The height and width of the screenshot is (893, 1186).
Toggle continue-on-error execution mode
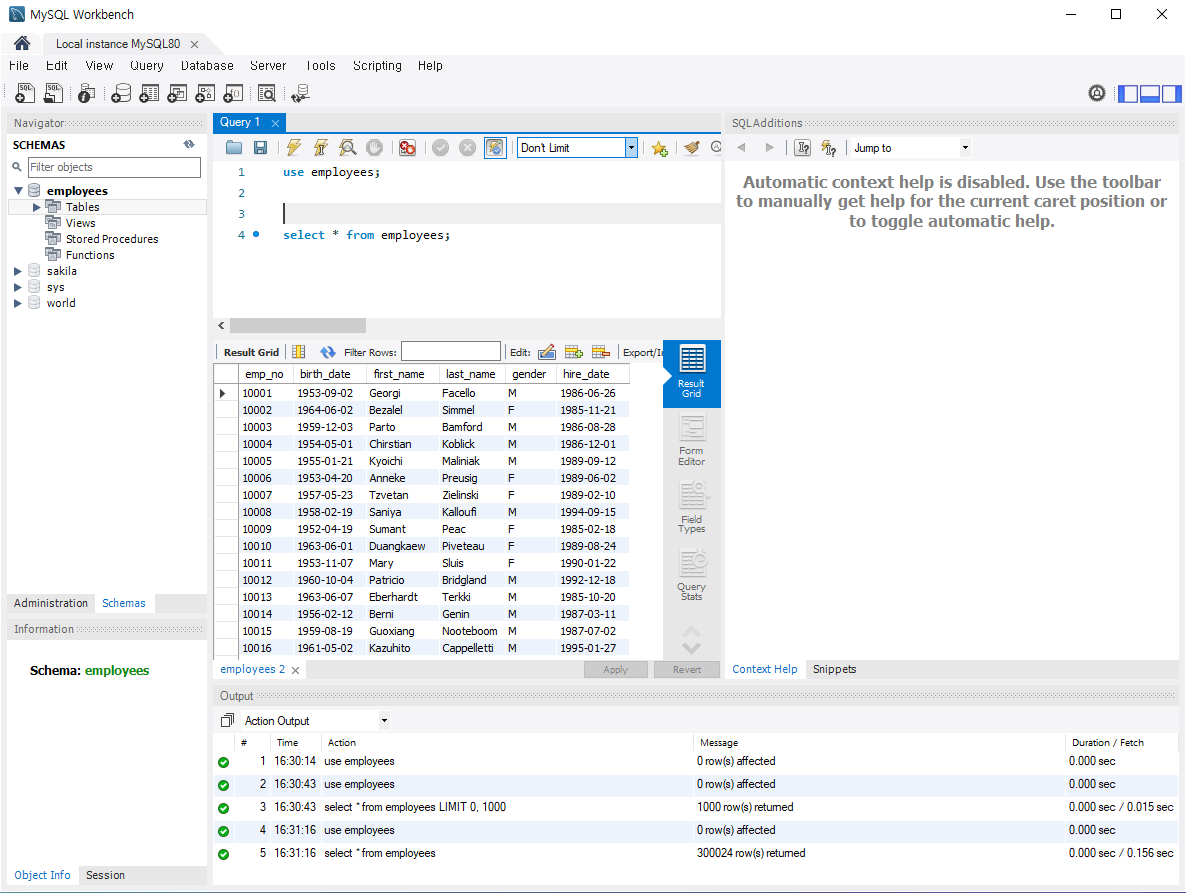(407, 147)
